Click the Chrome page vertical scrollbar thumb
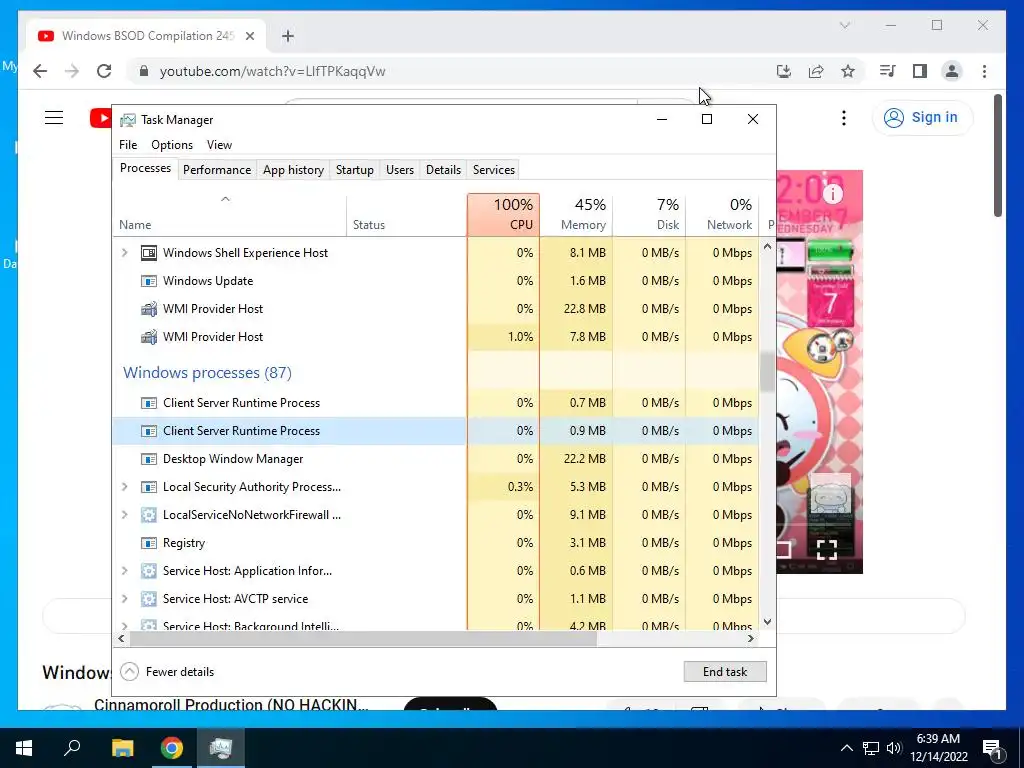 998,156
